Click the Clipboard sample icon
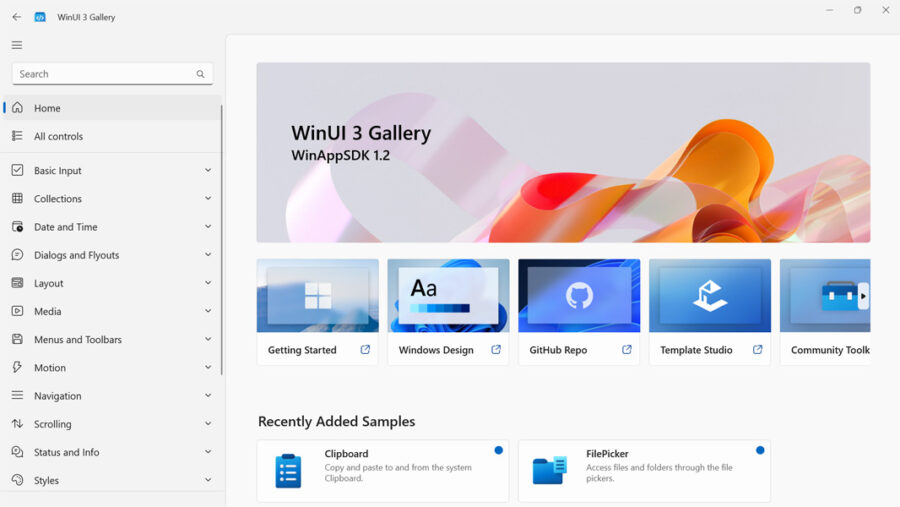The height and width of the screenshot is (507, 900). pos(288,470)
